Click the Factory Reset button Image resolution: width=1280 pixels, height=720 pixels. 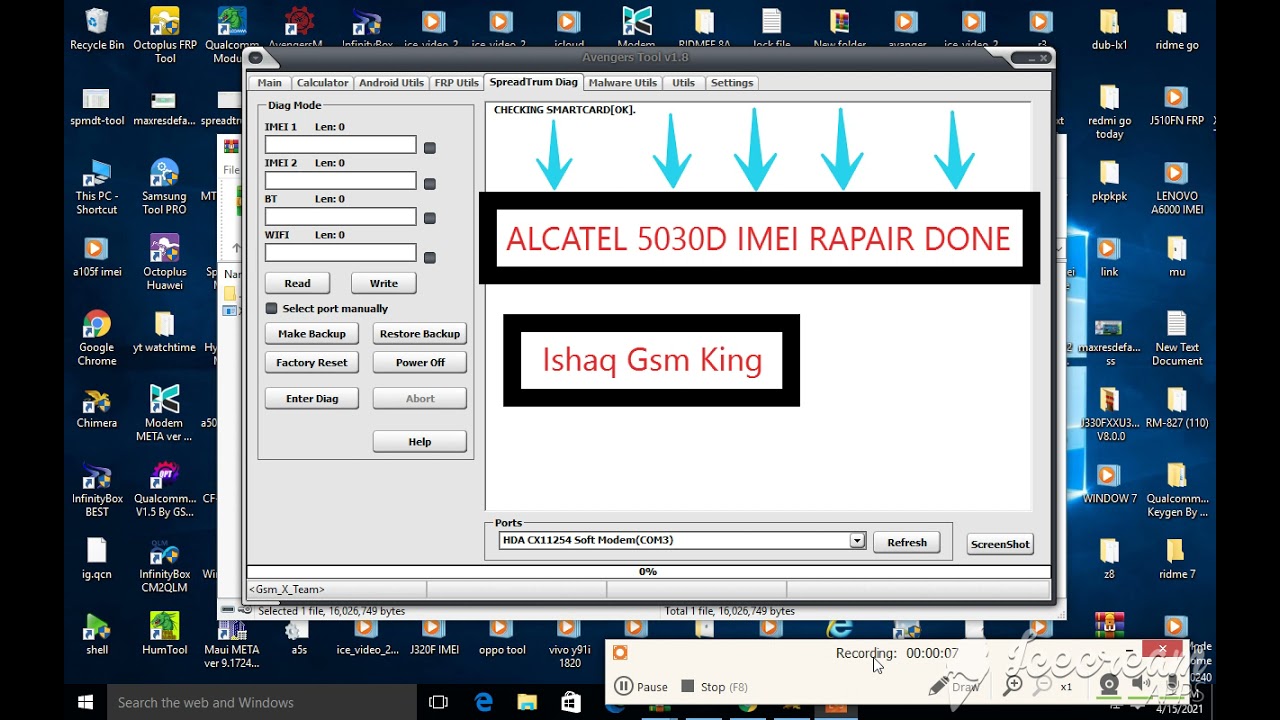click(312, 362)
